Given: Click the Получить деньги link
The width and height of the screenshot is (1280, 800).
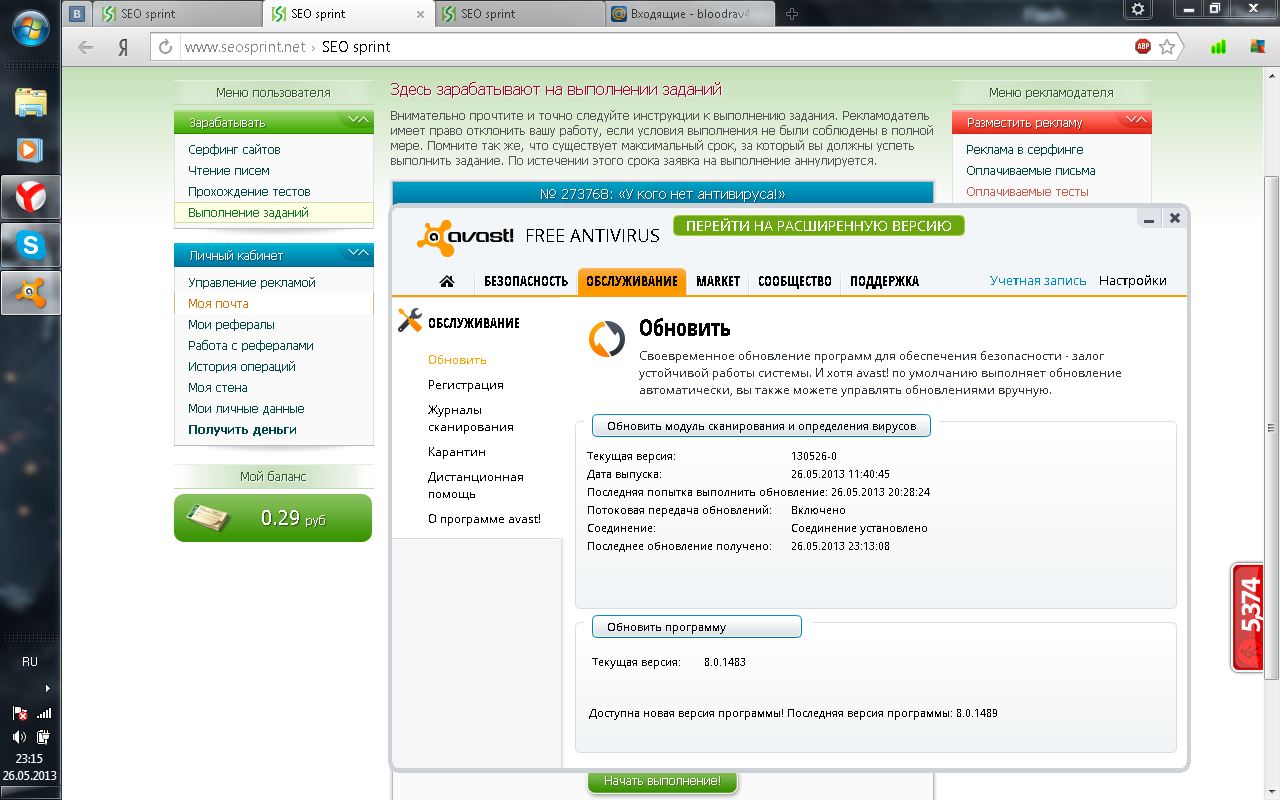Looking at the screenshot, I should 242,429.
